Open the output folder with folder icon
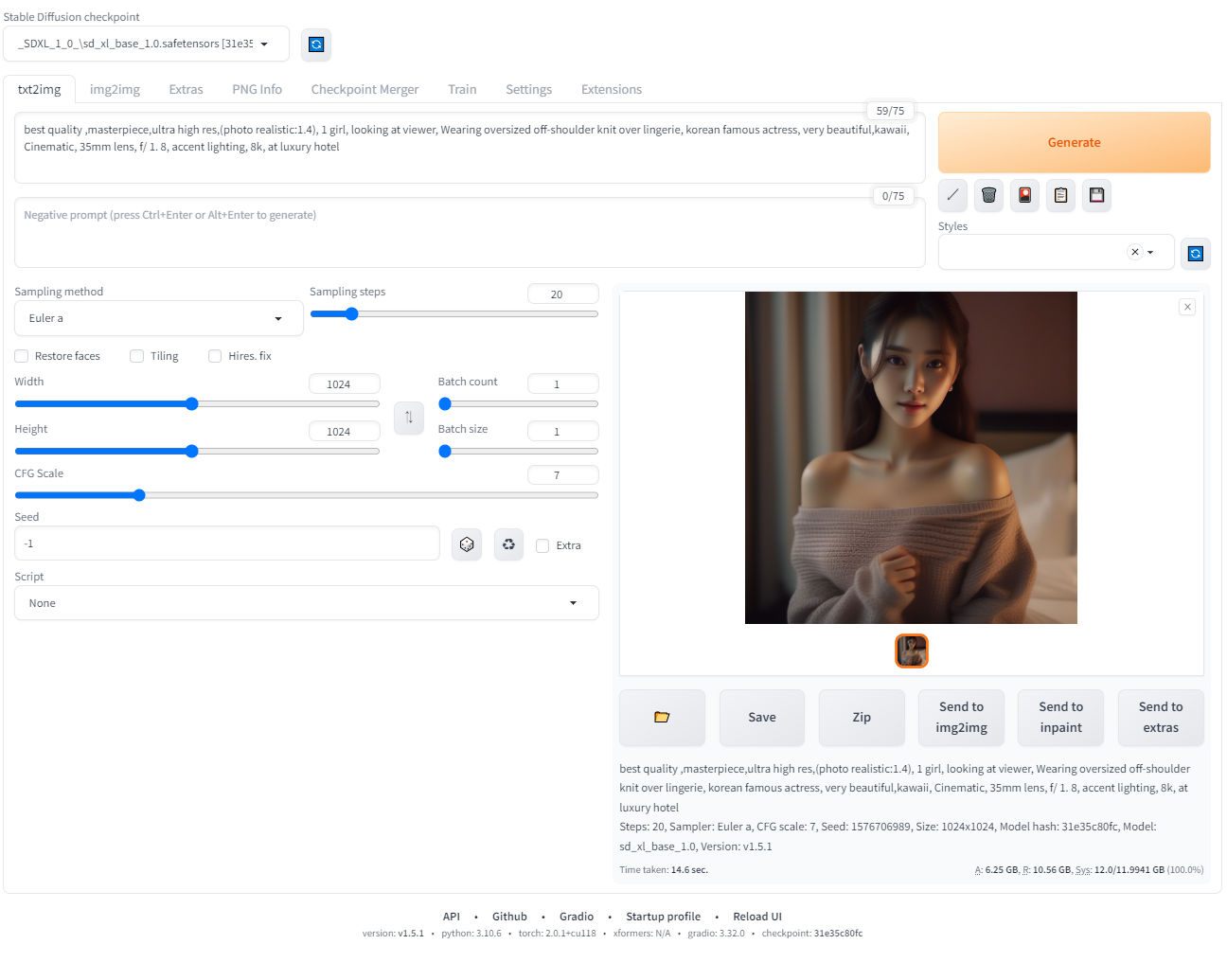The image size is (1227, 980). point(662,718)
